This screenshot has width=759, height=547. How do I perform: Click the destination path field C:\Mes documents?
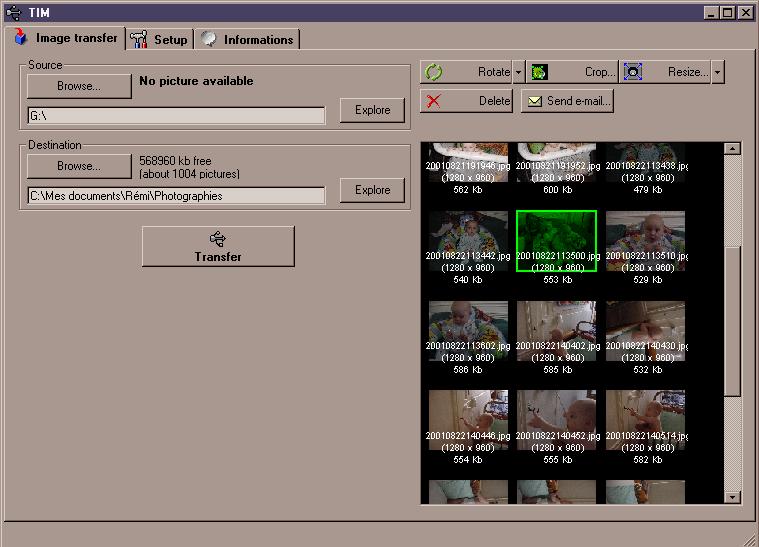[176, 196]
